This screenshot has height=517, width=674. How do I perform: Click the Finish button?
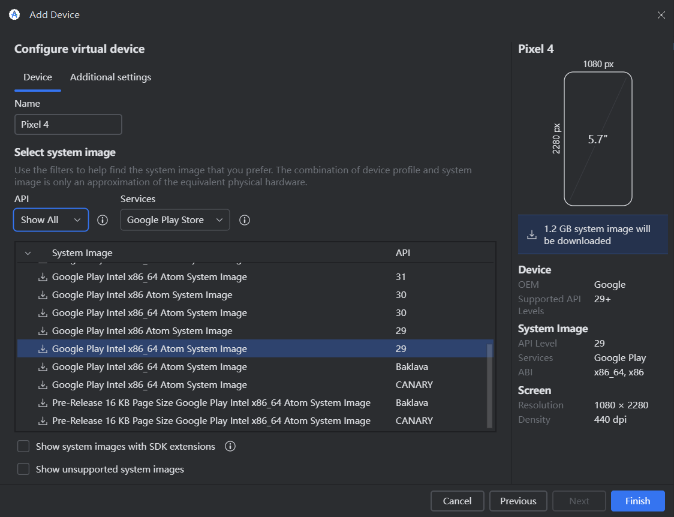[637, 501]
